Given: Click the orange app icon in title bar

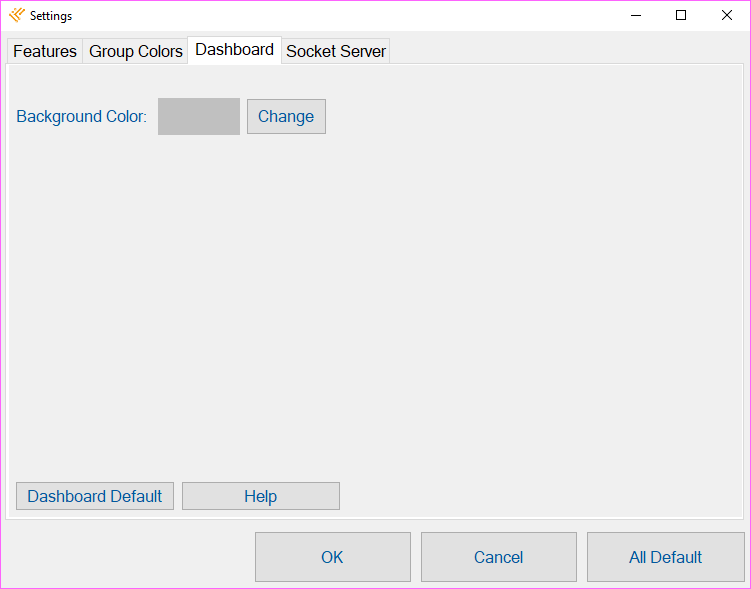Looking at the screenshot, I should pyautogui.click(x=17, y=15).
